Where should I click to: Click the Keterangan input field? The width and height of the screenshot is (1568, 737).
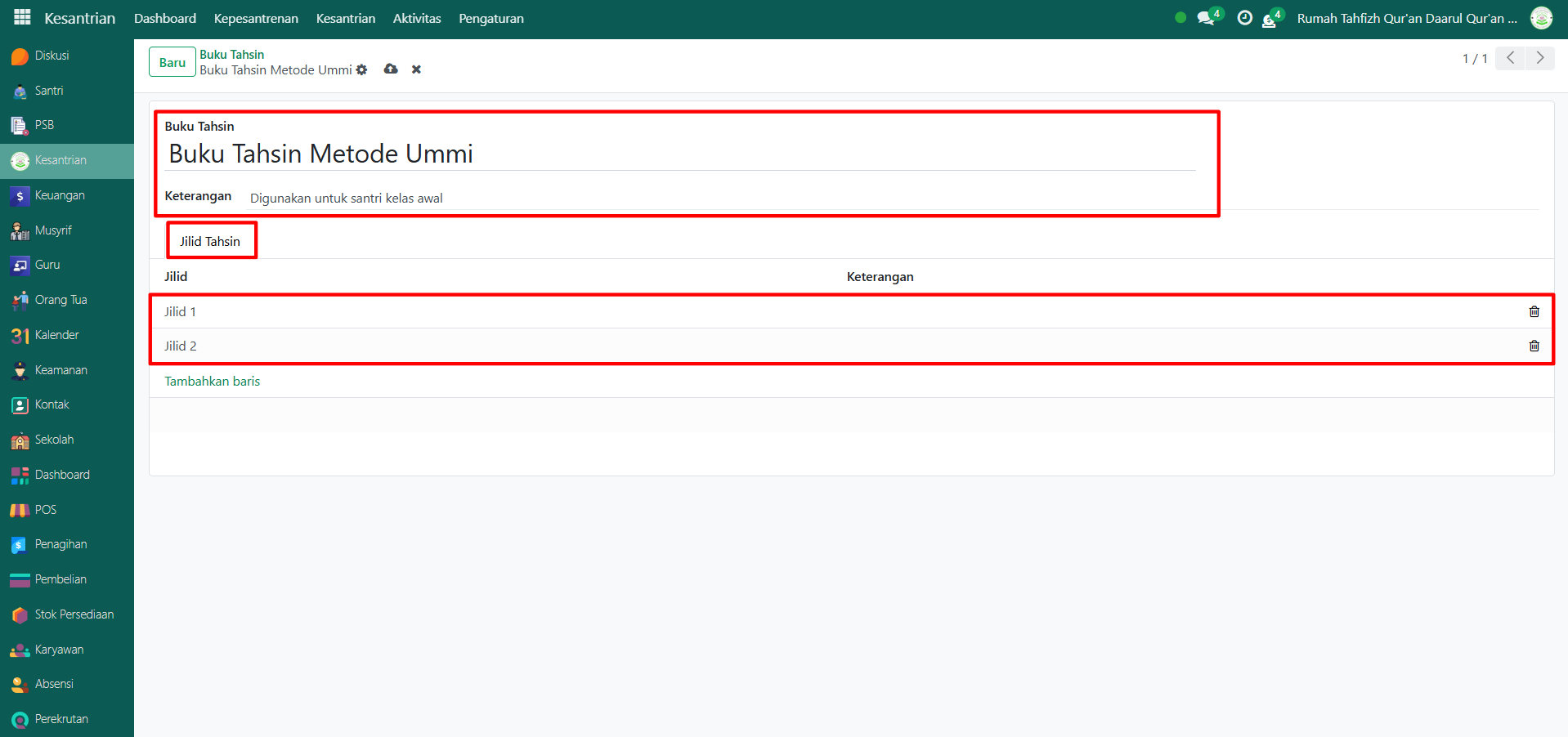(x=719, y=198)
